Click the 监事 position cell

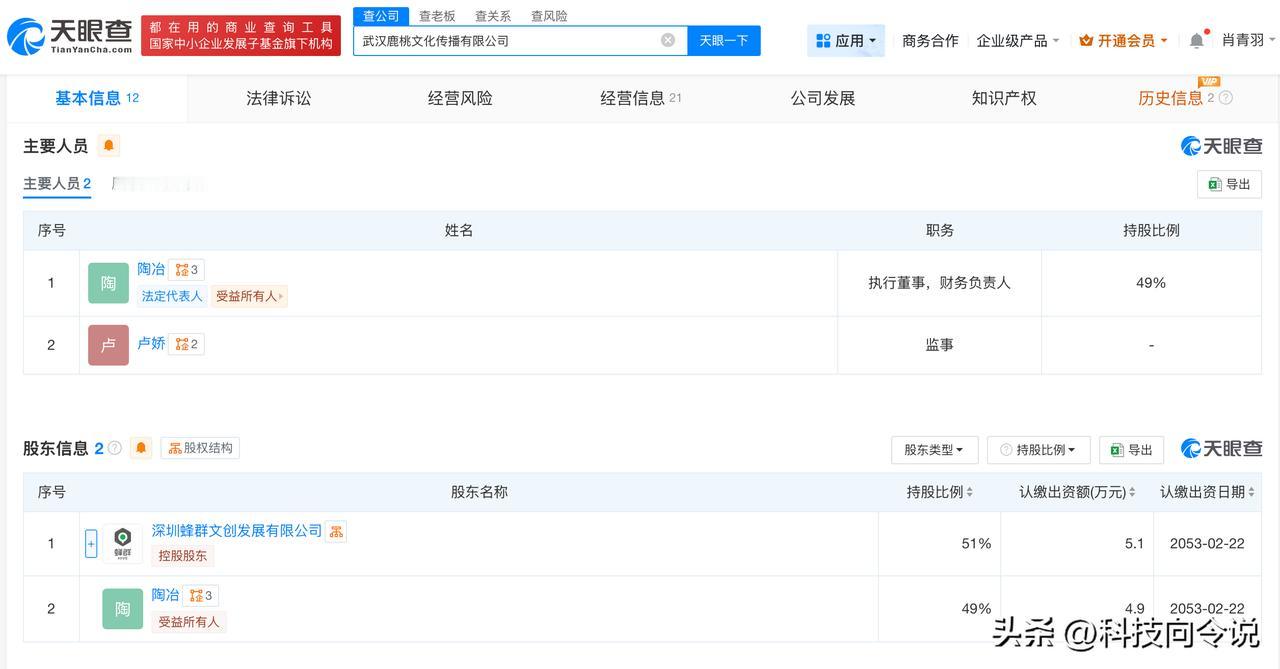939,345
